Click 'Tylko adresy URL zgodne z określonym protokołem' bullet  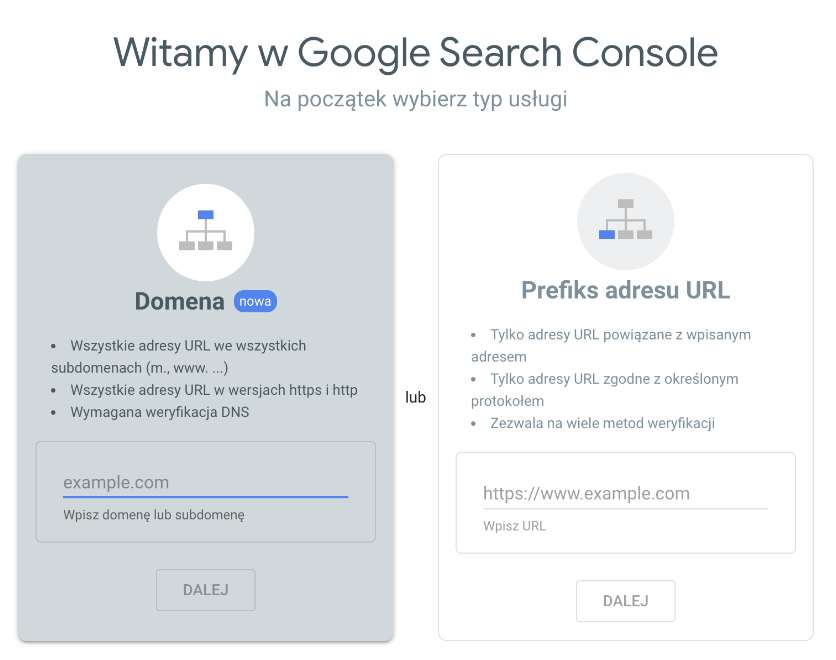[x=614, y=379]
